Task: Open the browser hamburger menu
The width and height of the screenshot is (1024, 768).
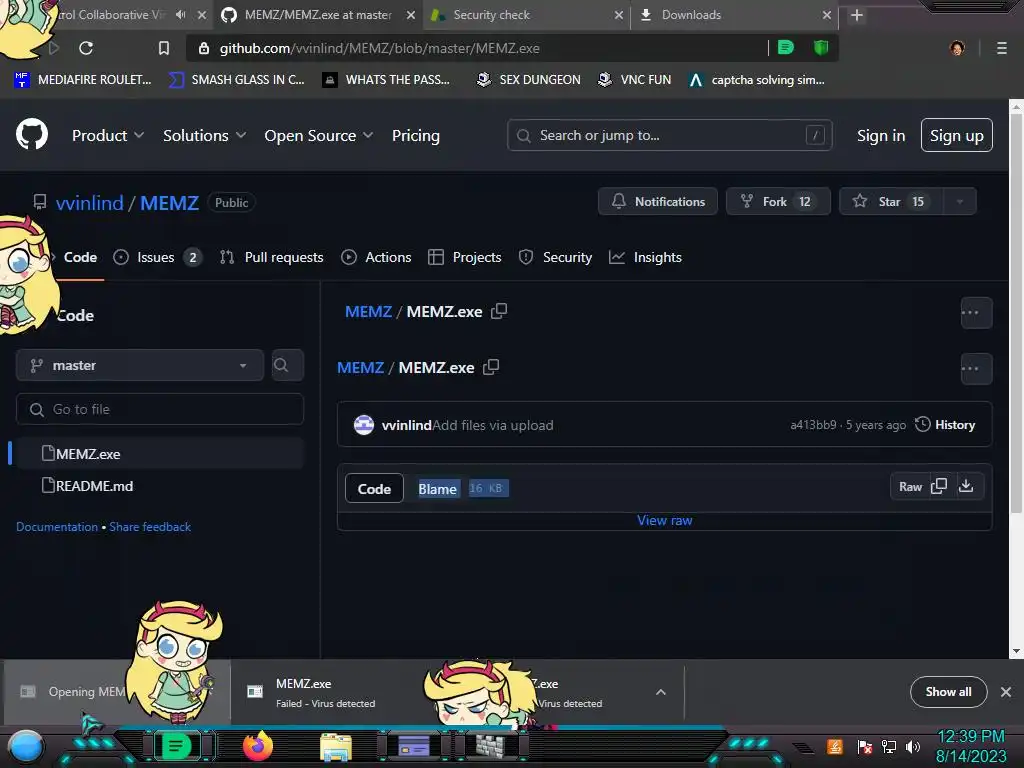Action: pyautogui.click(x=1002, y=48)
